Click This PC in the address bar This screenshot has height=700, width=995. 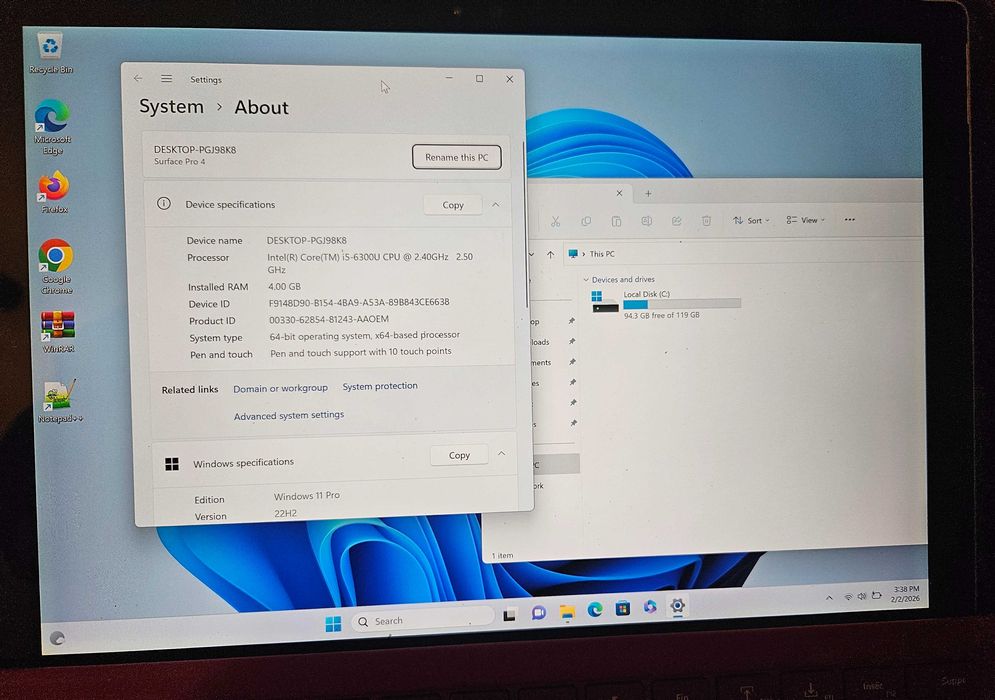tap(602, 254)
